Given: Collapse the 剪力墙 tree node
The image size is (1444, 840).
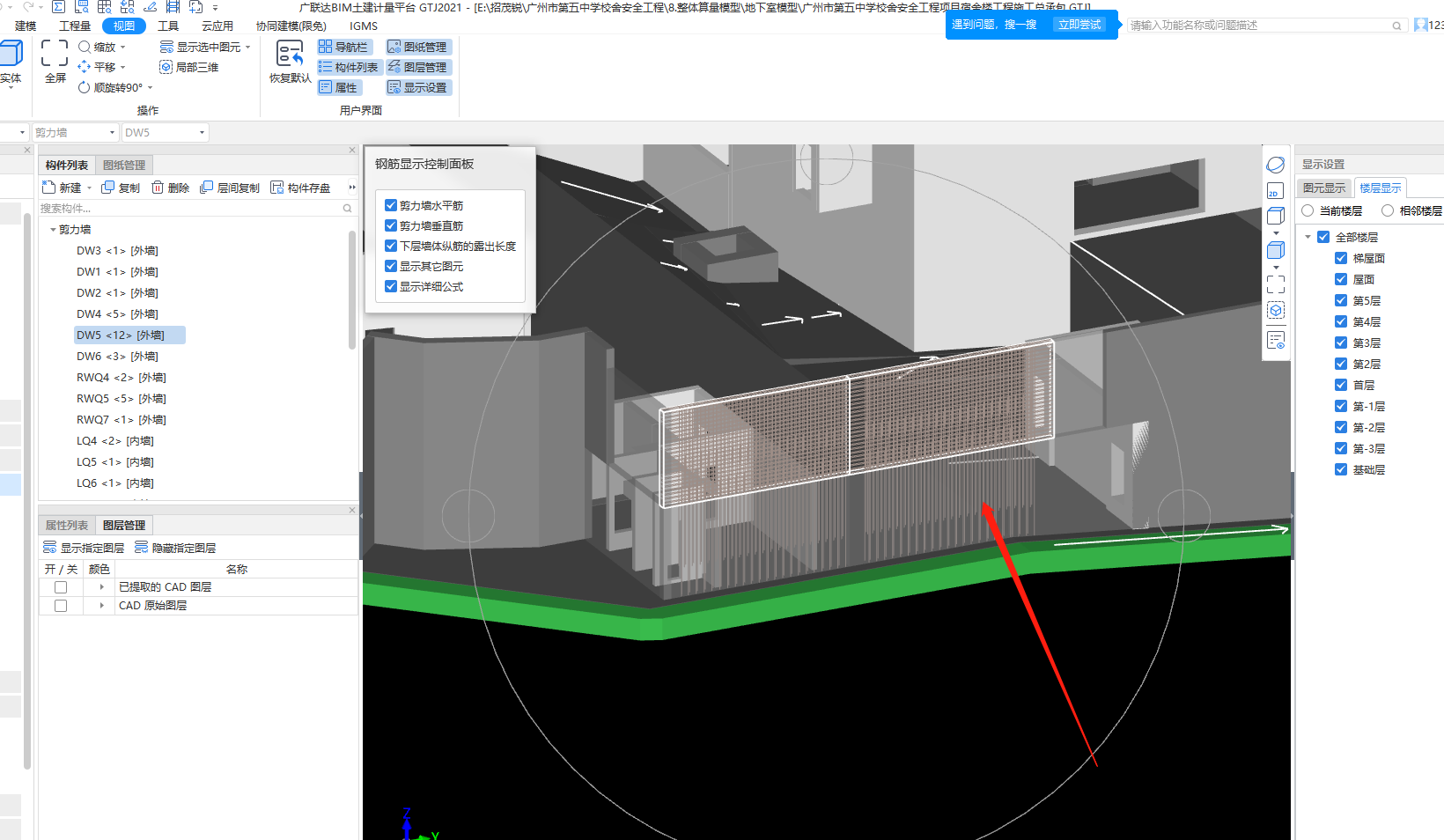Looking at the screenshot, I should pos(53,230).
